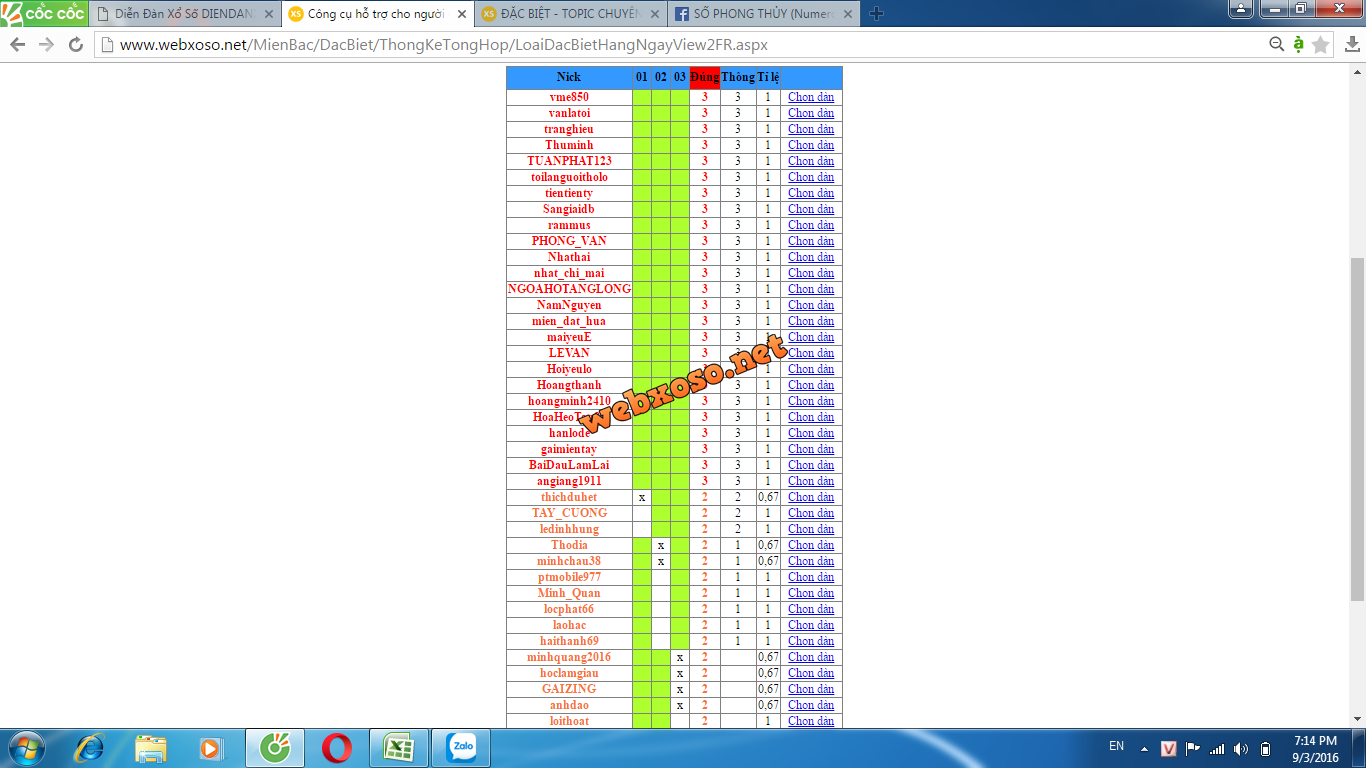Click 'Chọn dàn' link for minhchau38
This screenshot has height=768, width=1366.
(811, 561)
